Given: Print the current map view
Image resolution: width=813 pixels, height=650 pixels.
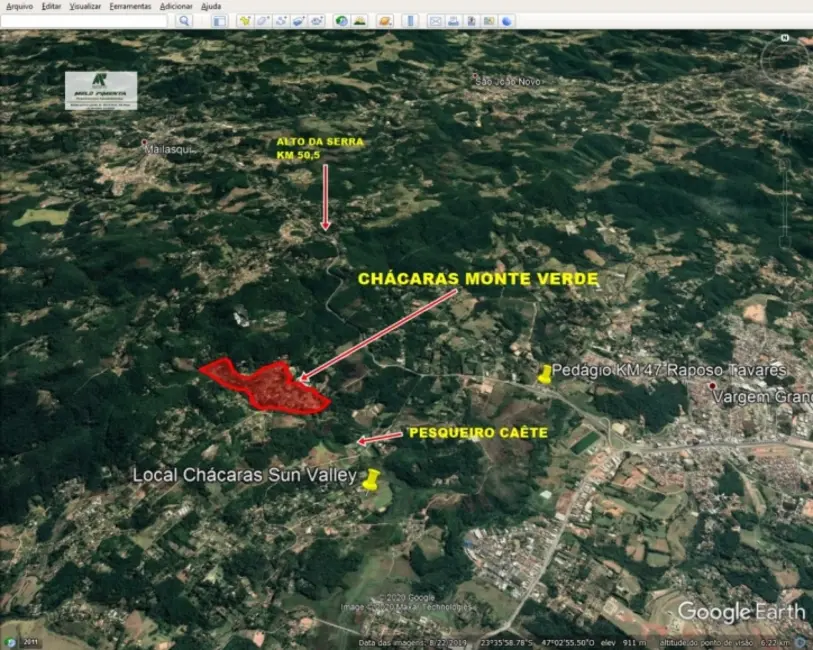Looking at the screenshot, I should coord(452,20).
